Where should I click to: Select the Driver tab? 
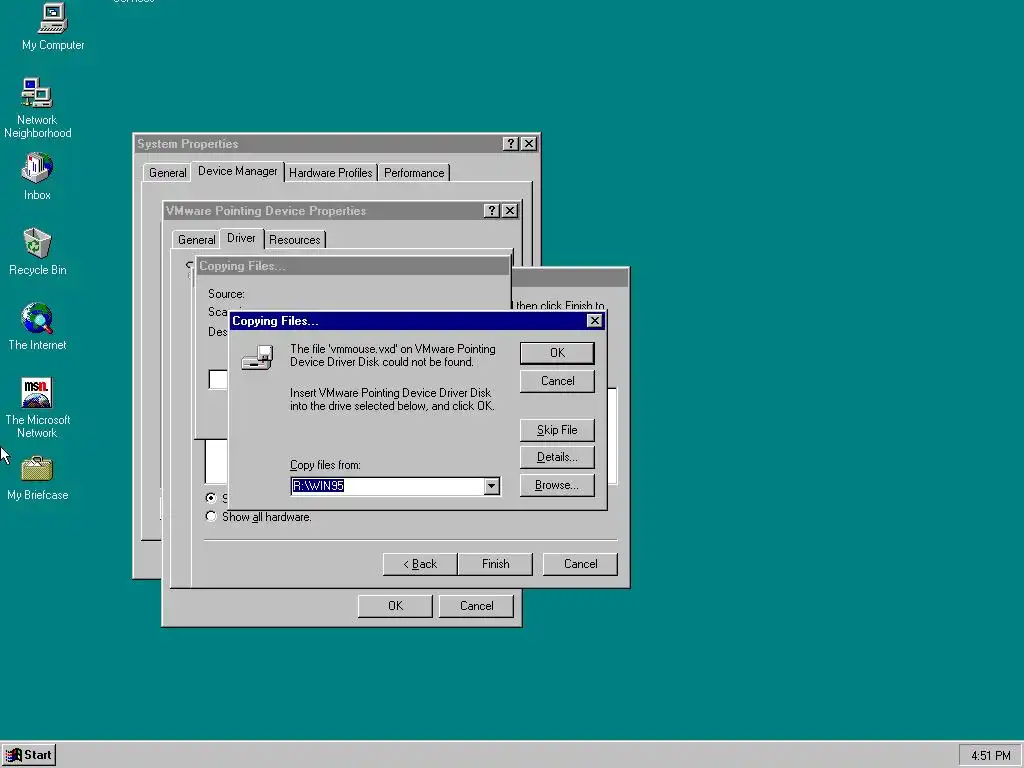(241, 238)
